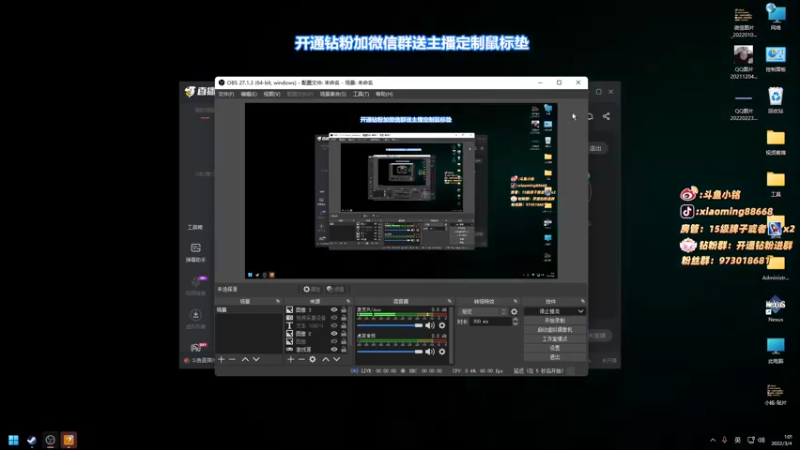Click share icon in streaming tool window
800x450 pixels.
click(606, 116)
